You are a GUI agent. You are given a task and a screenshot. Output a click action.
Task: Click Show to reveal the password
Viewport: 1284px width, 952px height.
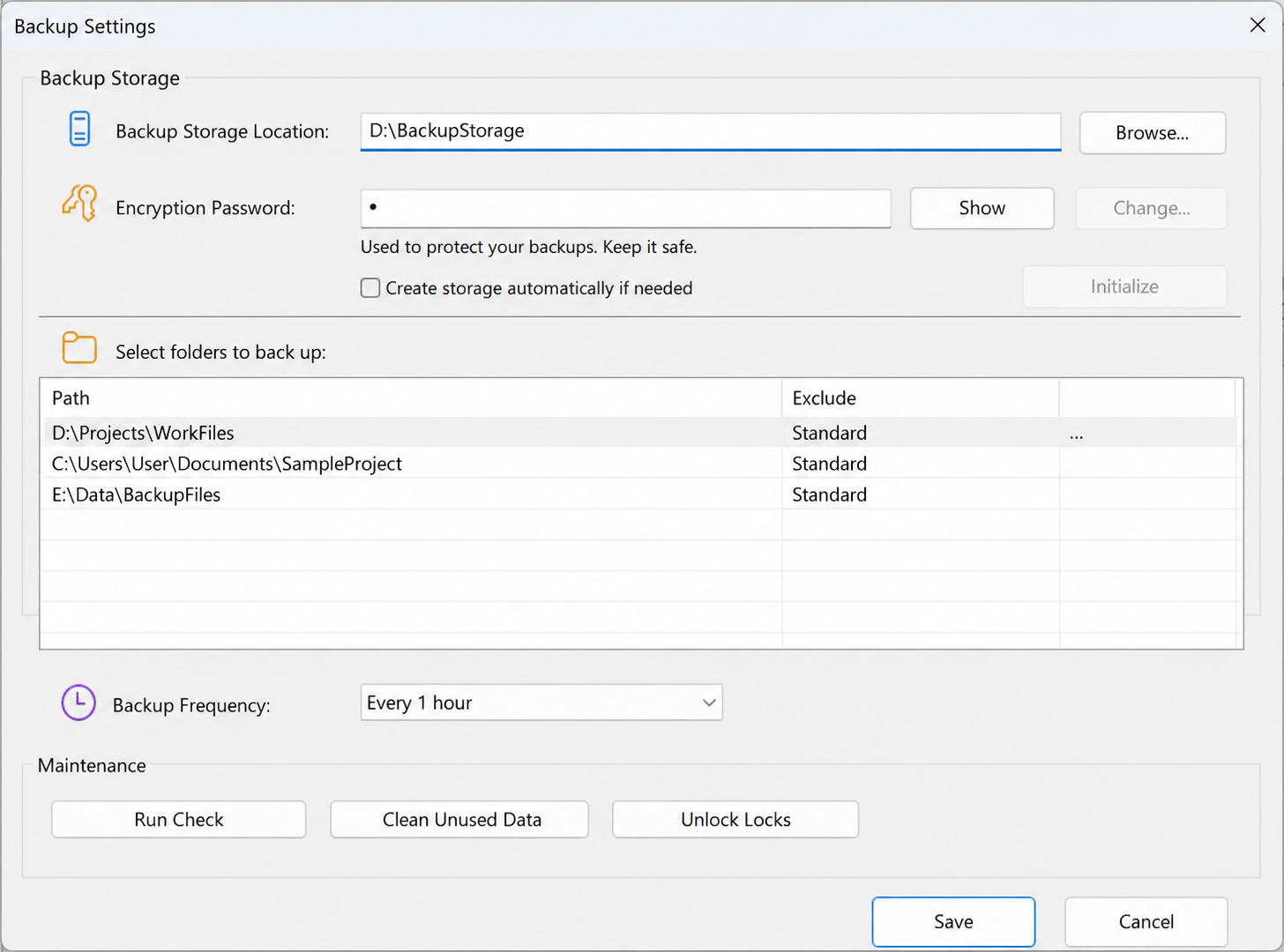coord(982,208)
